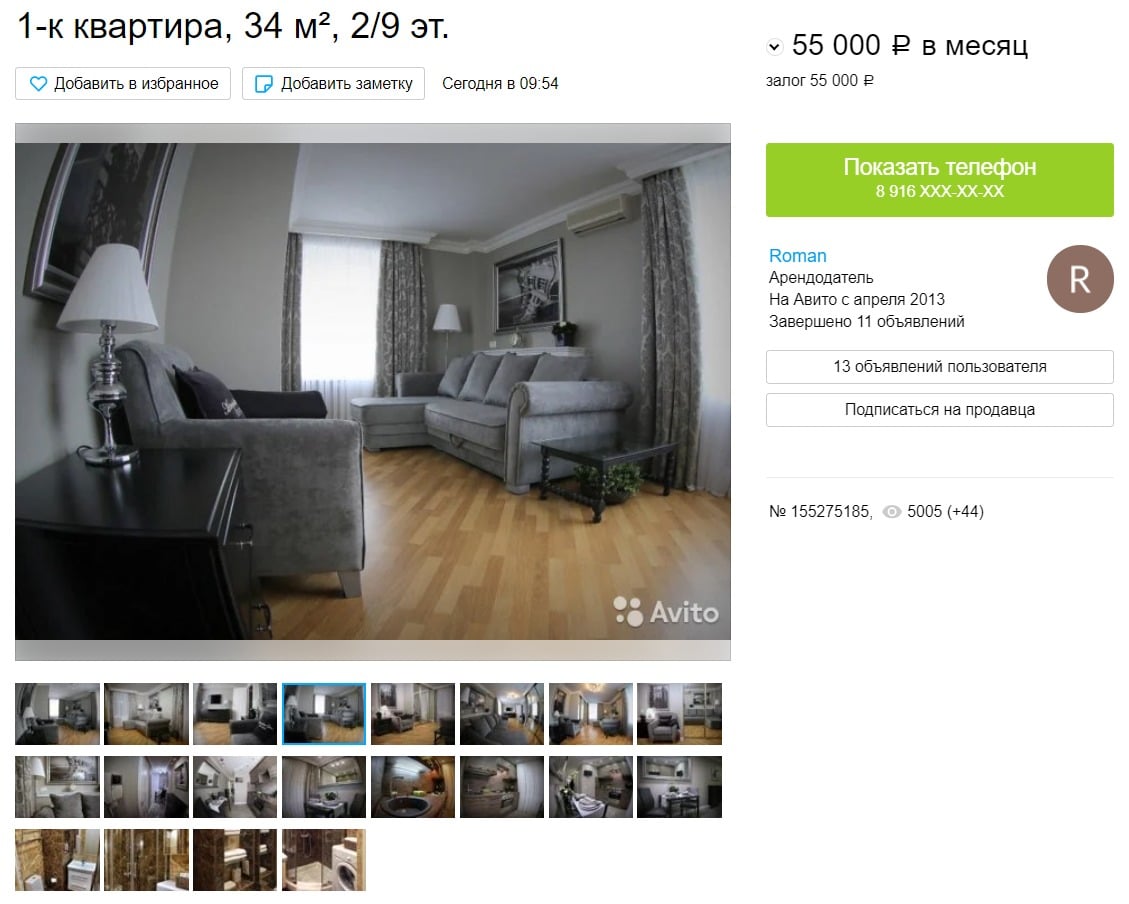Select the highlighted fourth thumbnail in first row
The width and height of the screenshot is (1129, 904).
click(324, 713)
